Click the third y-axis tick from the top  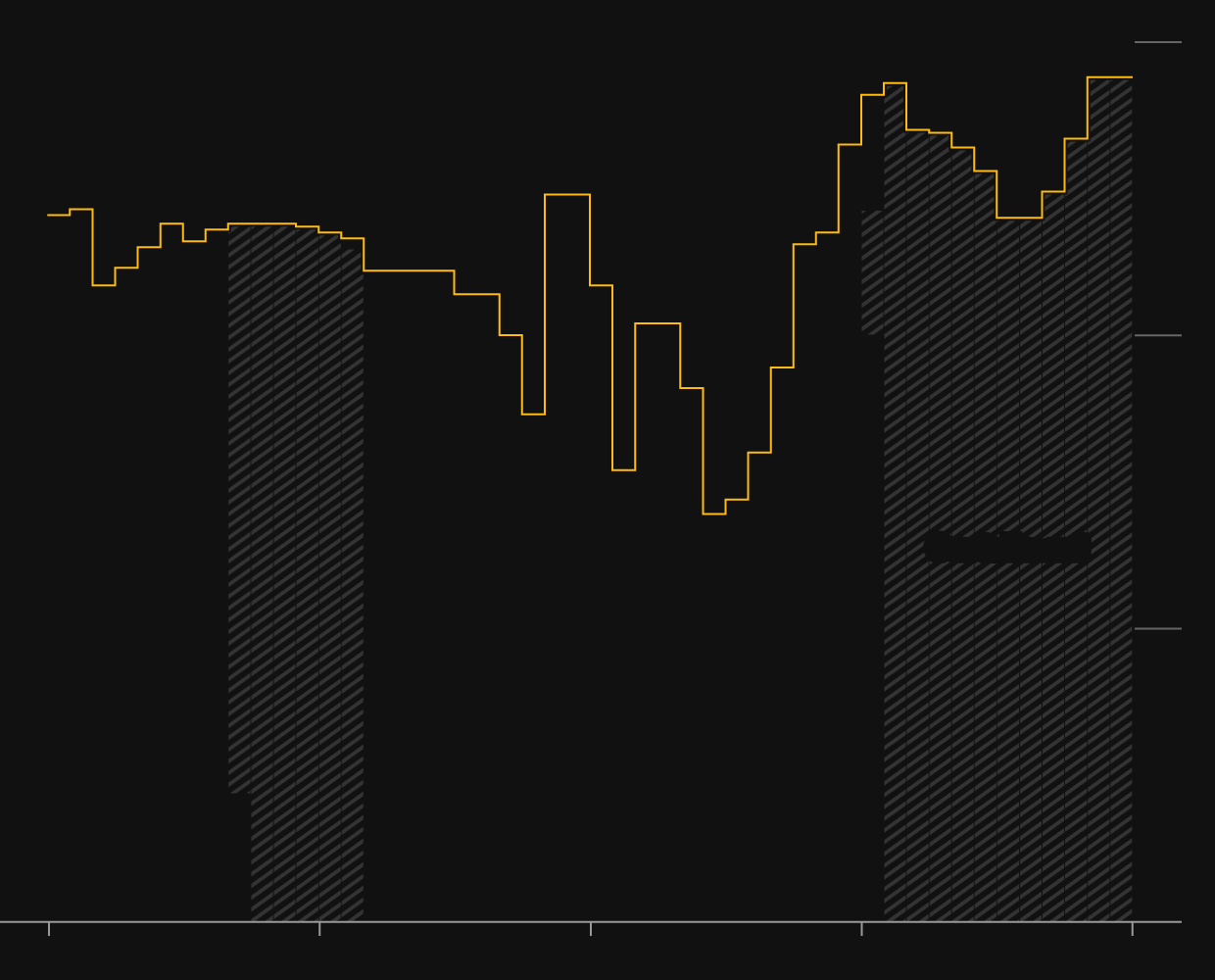(x=1157, y=628)
